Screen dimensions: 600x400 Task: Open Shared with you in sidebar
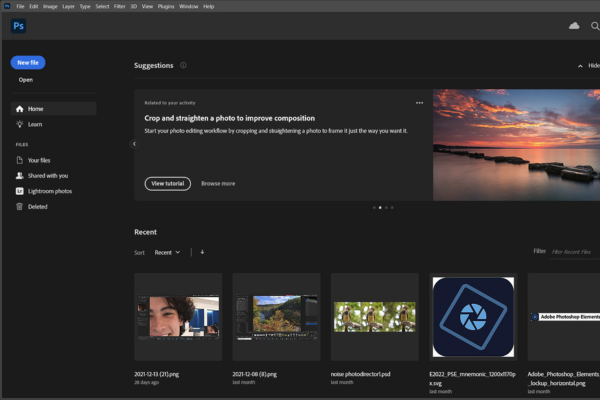pos(54,175)
